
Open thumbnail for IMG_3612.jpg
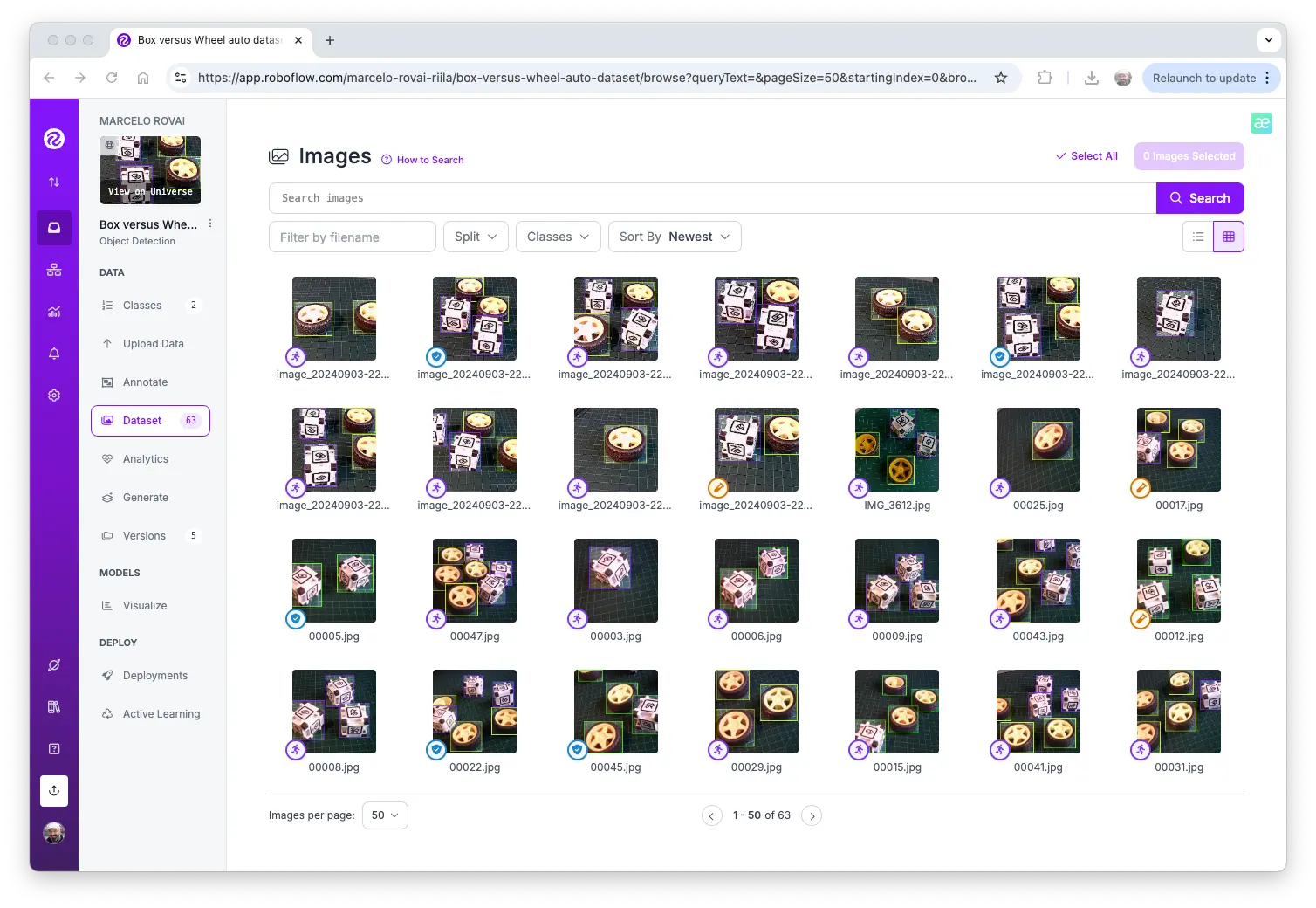point(897,450)
